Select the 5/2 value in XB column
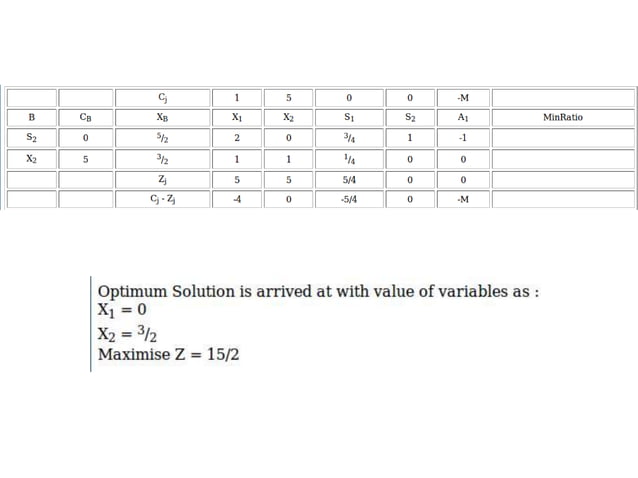 coord(162,138)
